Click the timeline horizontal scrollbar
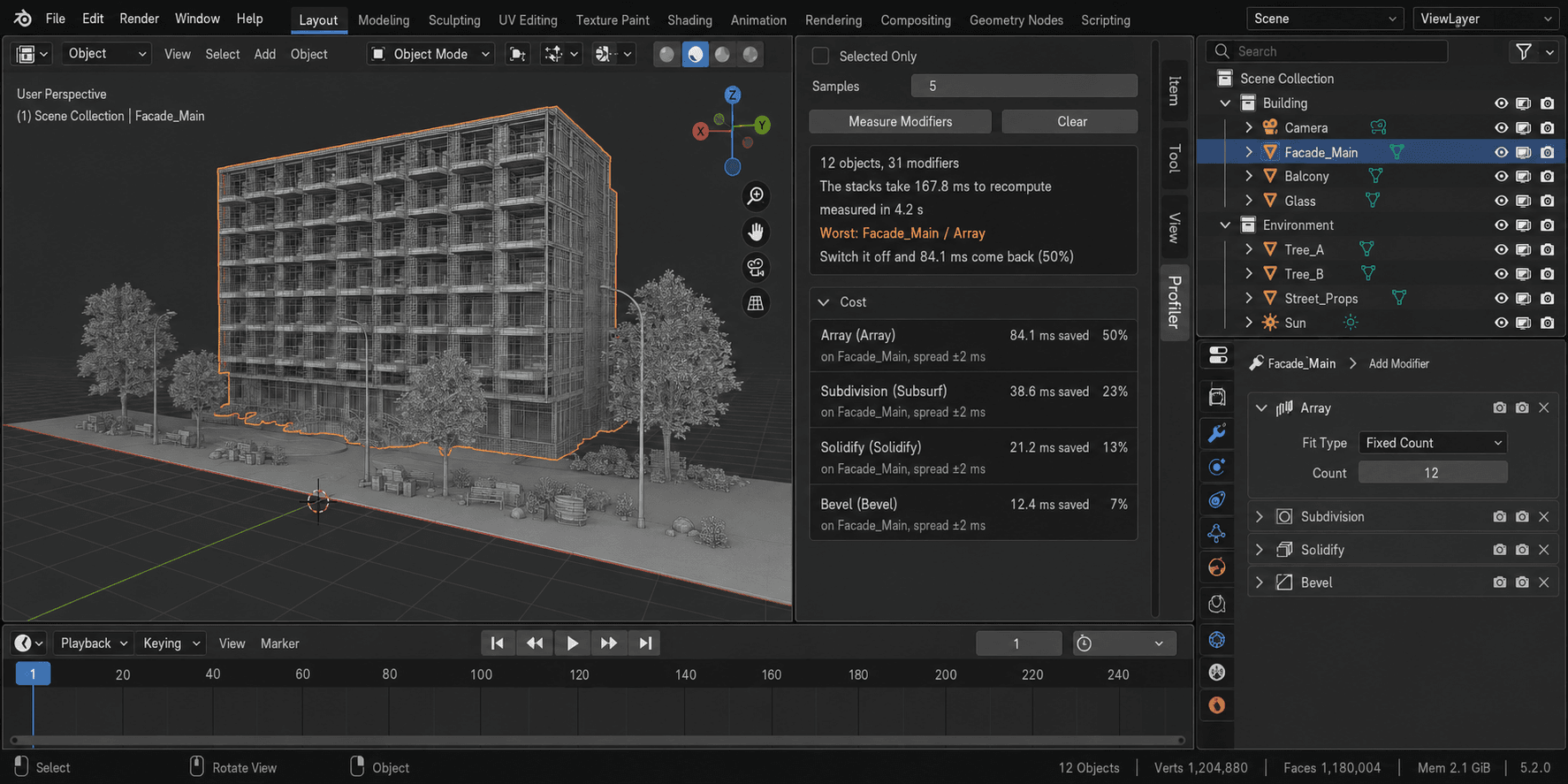 (x=598, y=740)
